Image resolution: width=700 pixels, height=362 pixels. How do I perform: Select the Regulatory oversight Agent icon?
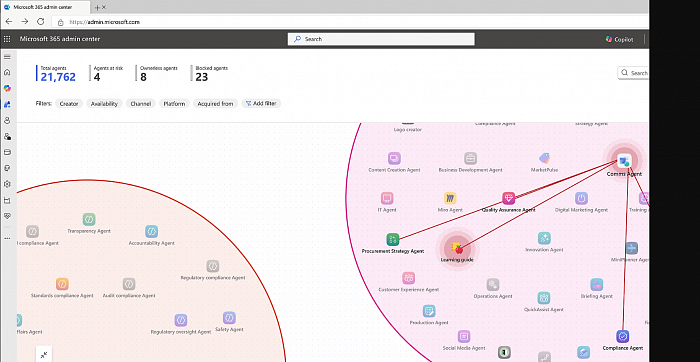[180, 320]
